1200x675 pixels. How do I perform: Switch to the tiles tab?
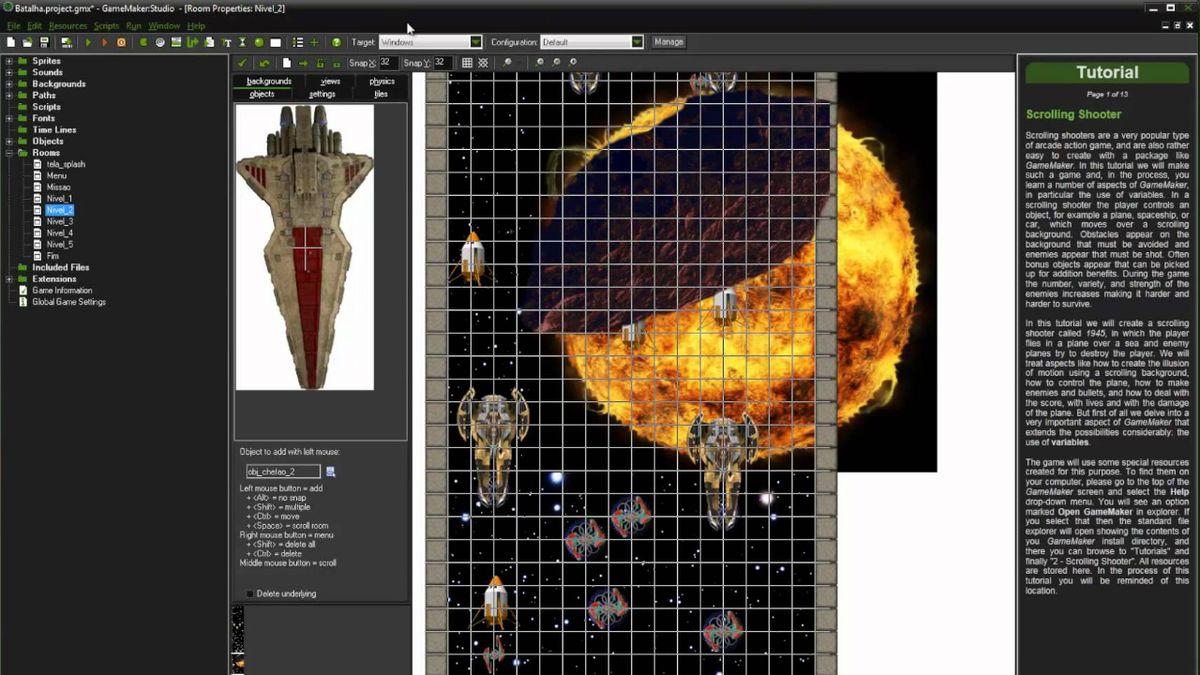(x=380, y=94)
